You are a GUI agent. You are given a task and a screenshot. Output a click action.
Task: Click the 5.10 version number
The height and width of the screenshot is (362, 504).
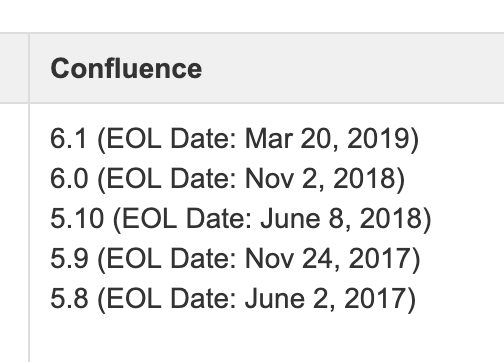77,219
